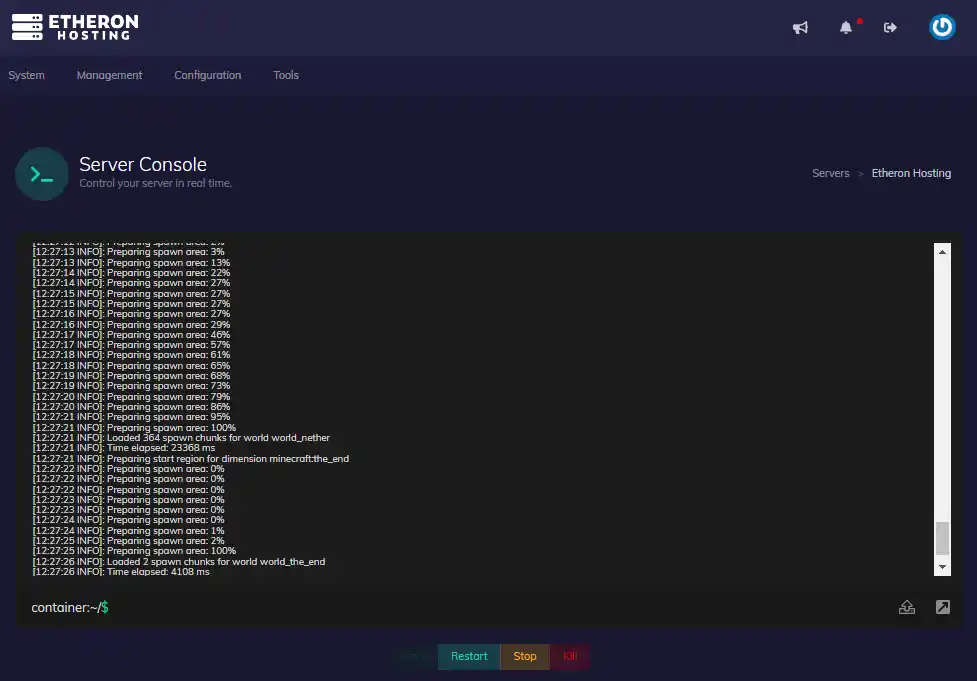Expand the Configuration menu
This screenshot has height=681, width=977.
207,75
